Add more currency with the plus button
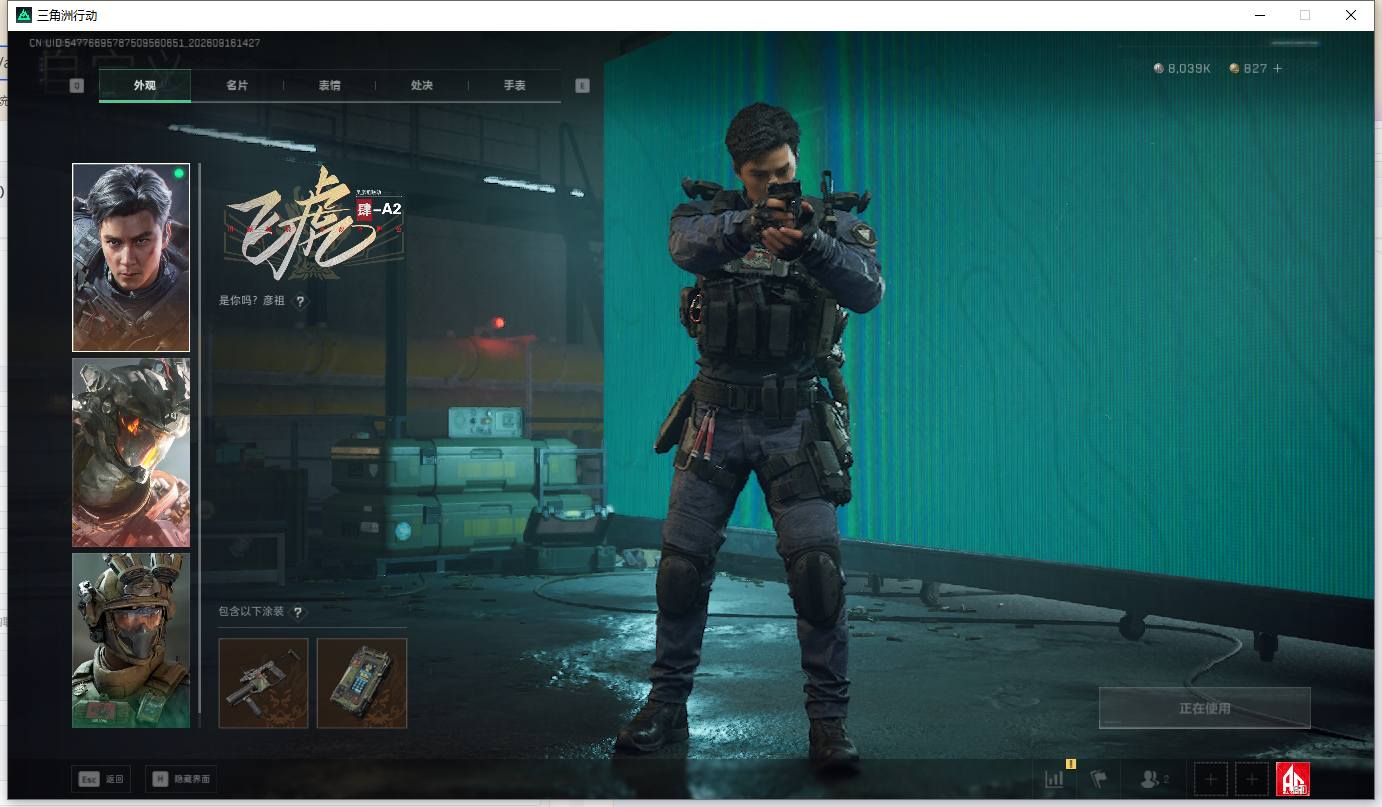The height and width of the screenshot is (807, 1382). [x=1277, y=69]
